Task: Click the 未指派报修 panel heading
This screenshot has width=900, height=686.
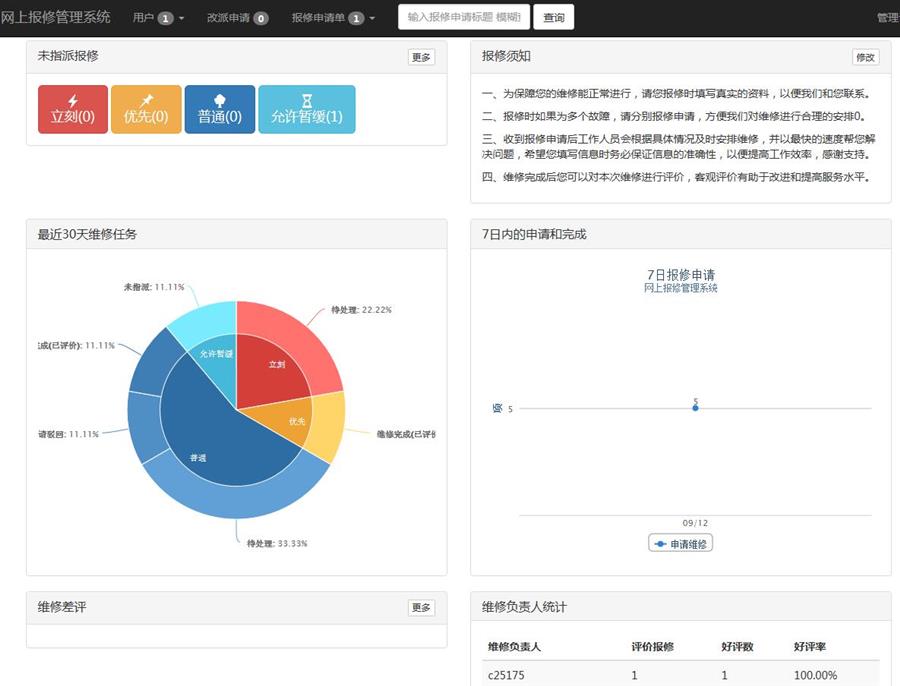Action: [x=68, y=56]
